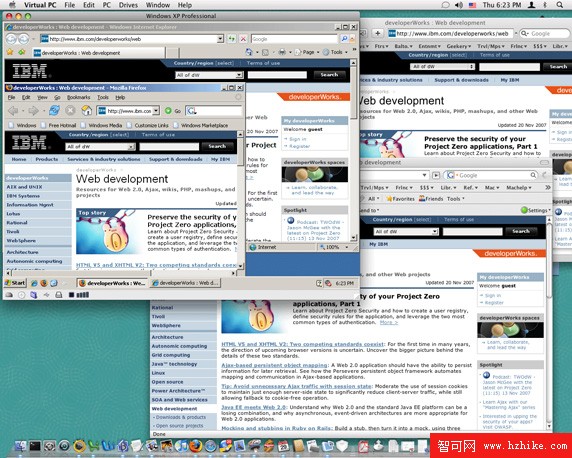The width and height of the screenshot is (572, 458).
Task: Click XP Firefox horizontal scrollbar track
Action: click(x=190, y=273)
